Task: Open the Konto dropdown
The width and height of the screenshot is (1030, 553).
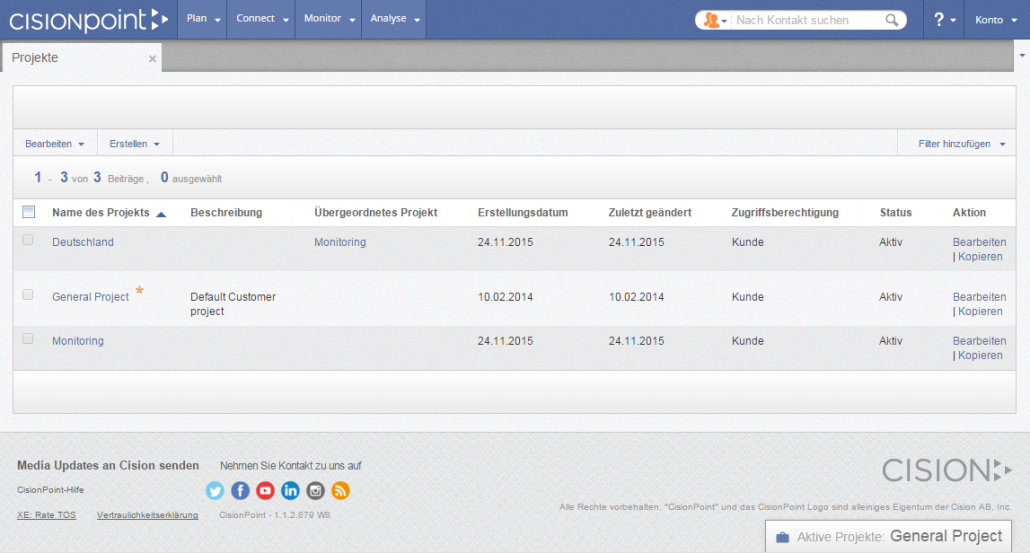Action: 996,20
